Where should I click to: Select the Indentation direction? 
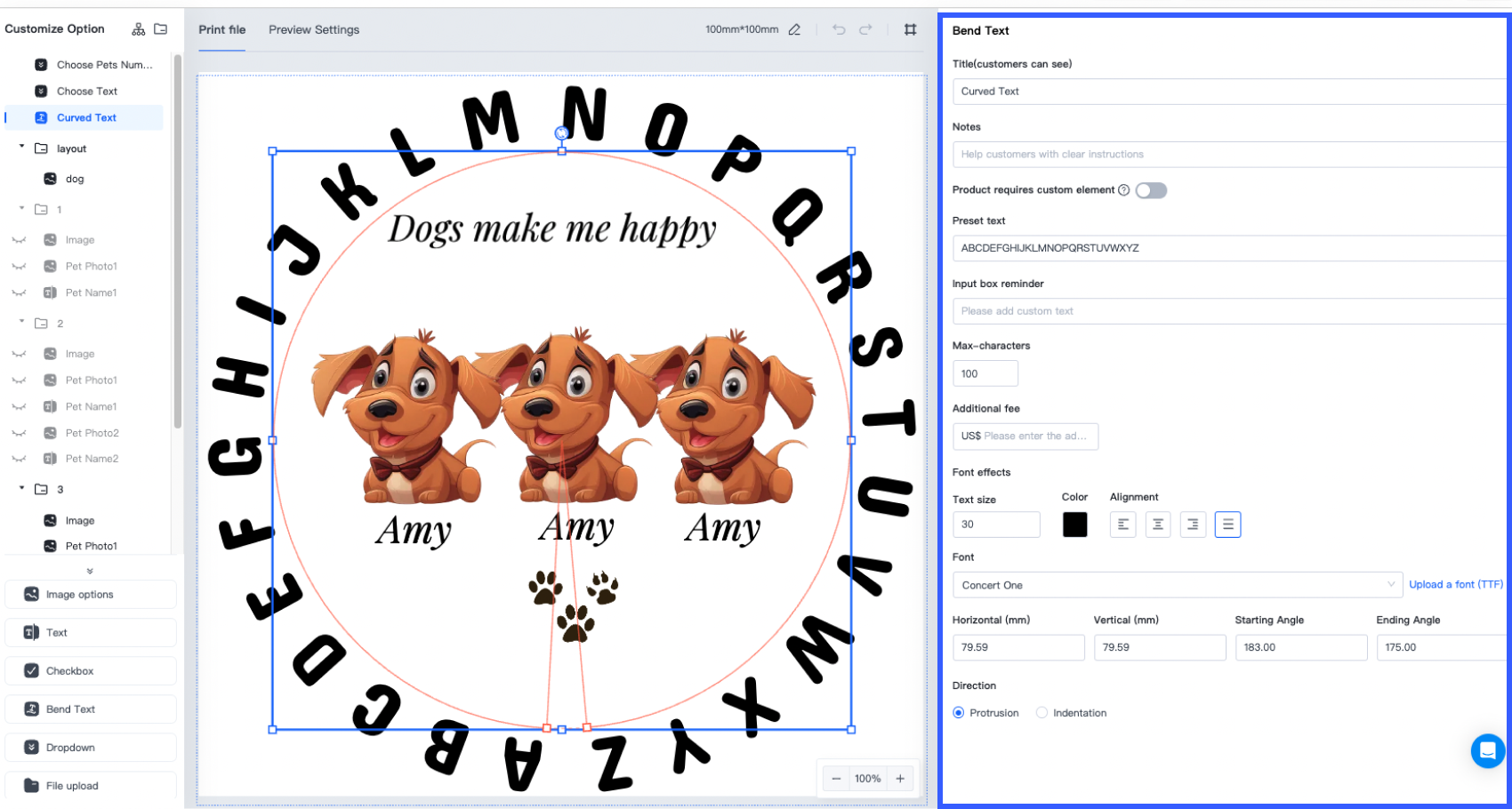pos(1072,713)
